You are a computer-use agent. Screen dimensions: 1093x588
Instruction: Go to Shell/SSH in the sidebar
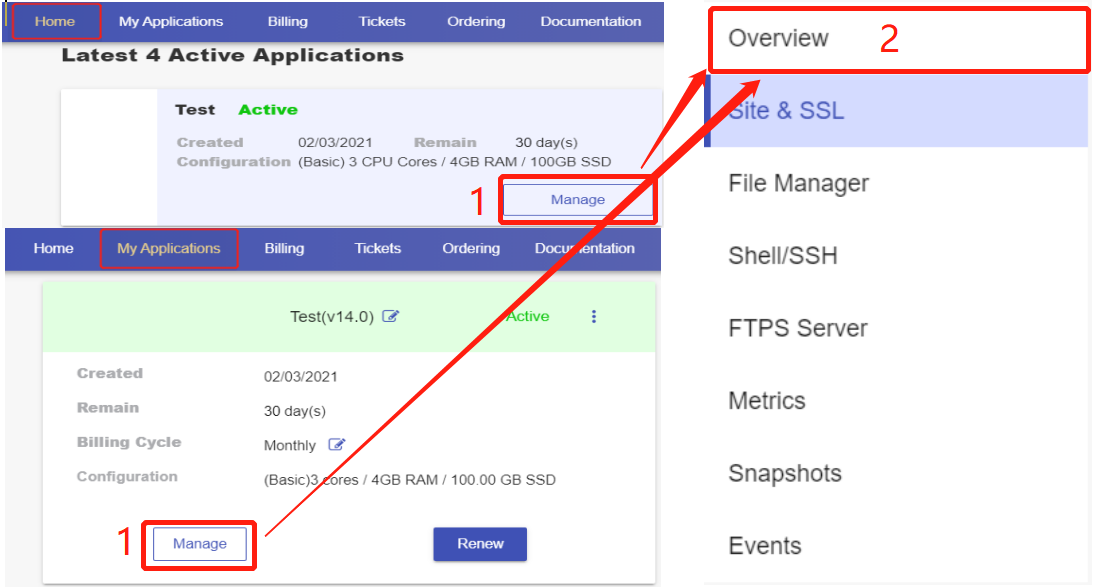[x=782, y=256]
